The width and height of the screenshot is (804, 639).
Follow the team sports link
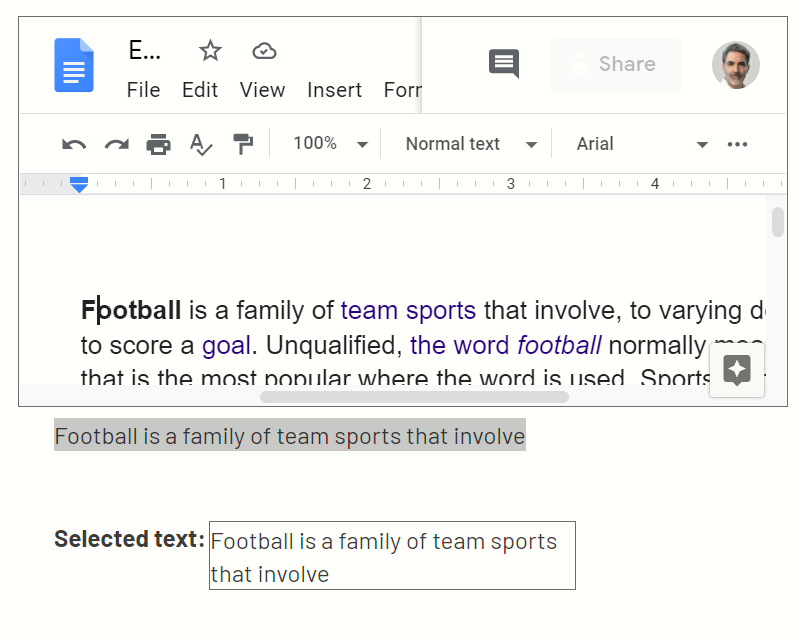[x=408, y=310]
